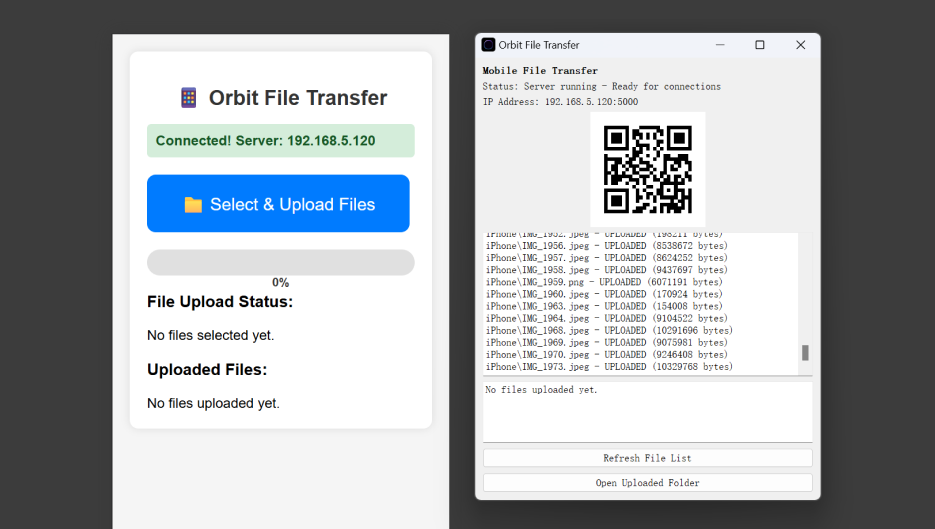Select log row IMG_1958.jpeg

coord(606,270)
